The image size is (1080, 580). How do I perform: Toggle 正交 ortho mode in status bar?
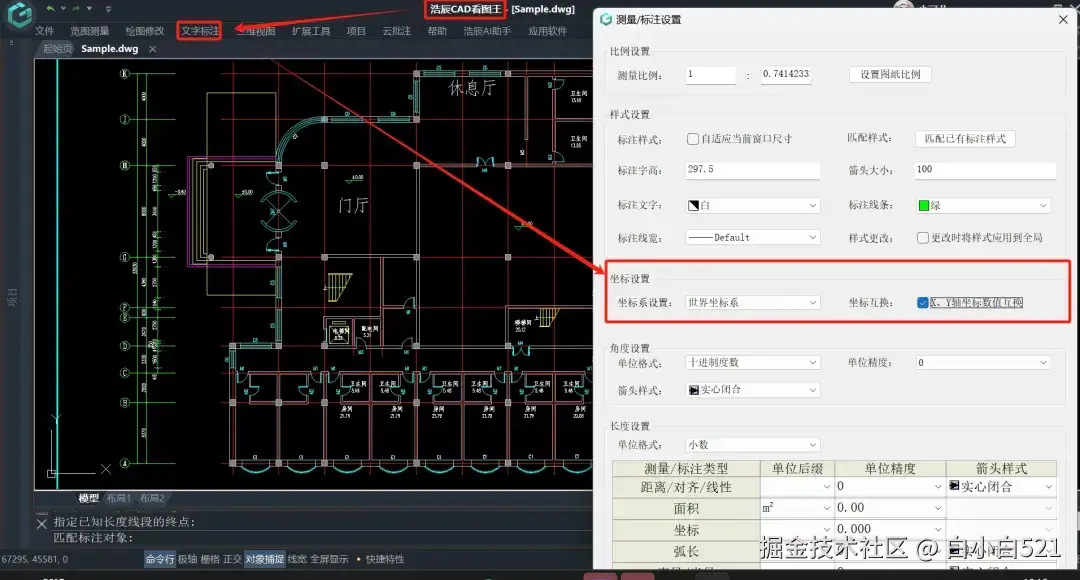233,559
